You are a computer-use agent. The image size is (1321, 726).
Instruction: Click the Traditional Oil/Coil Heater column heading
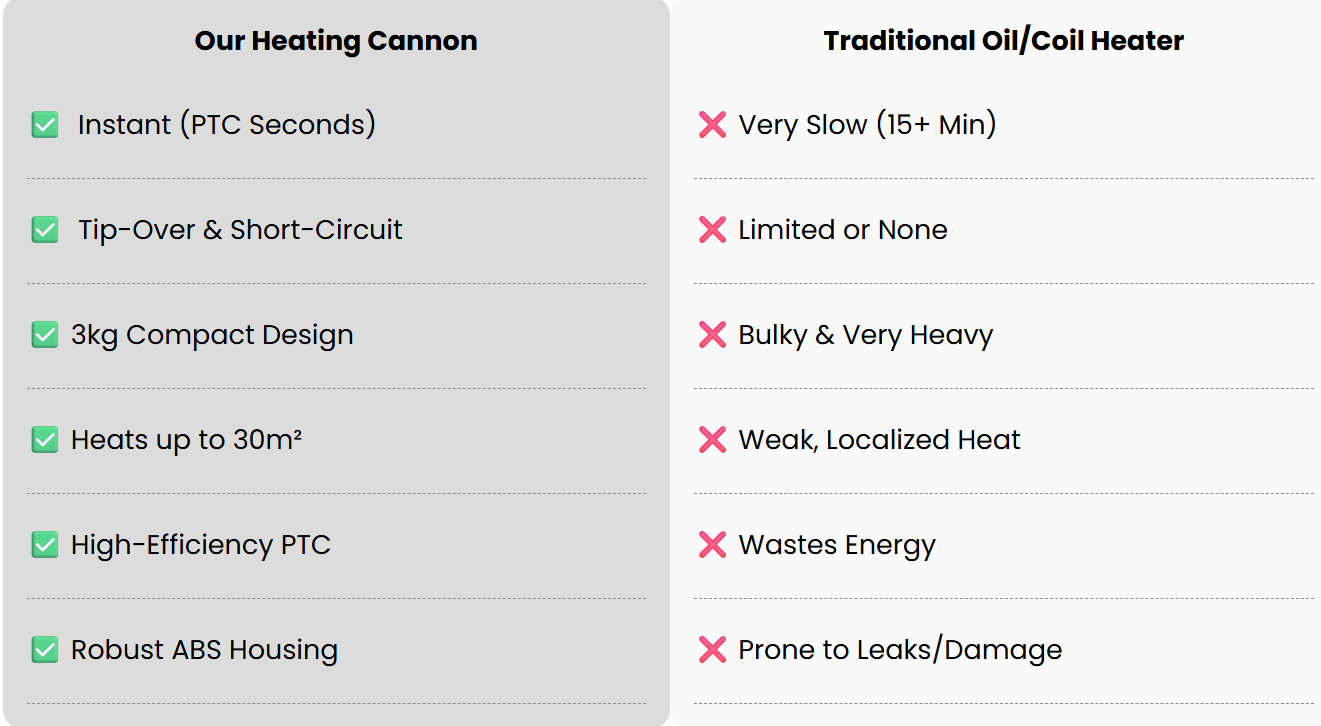pos(1003,41)
